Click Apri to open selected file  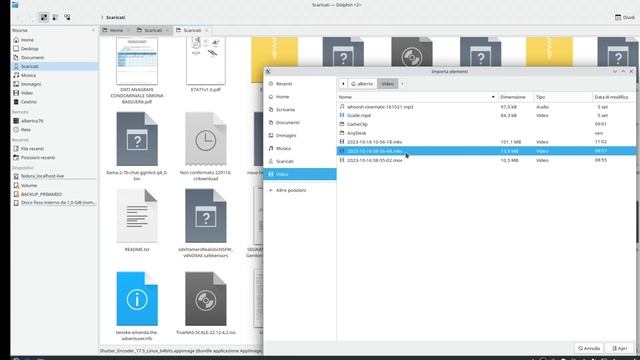(x=619, y=348)
